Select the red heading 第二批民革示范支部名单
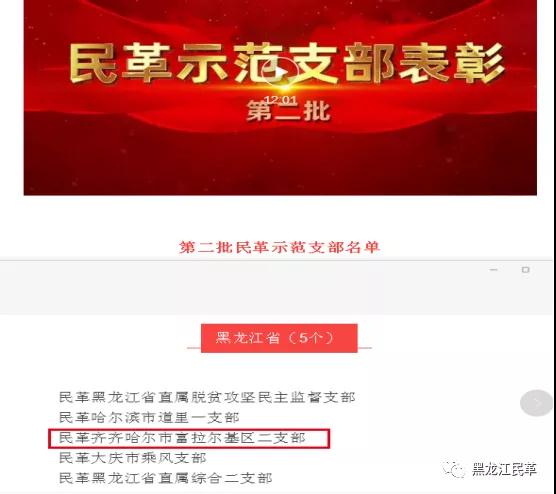556x494 pixels. point(280,247)
